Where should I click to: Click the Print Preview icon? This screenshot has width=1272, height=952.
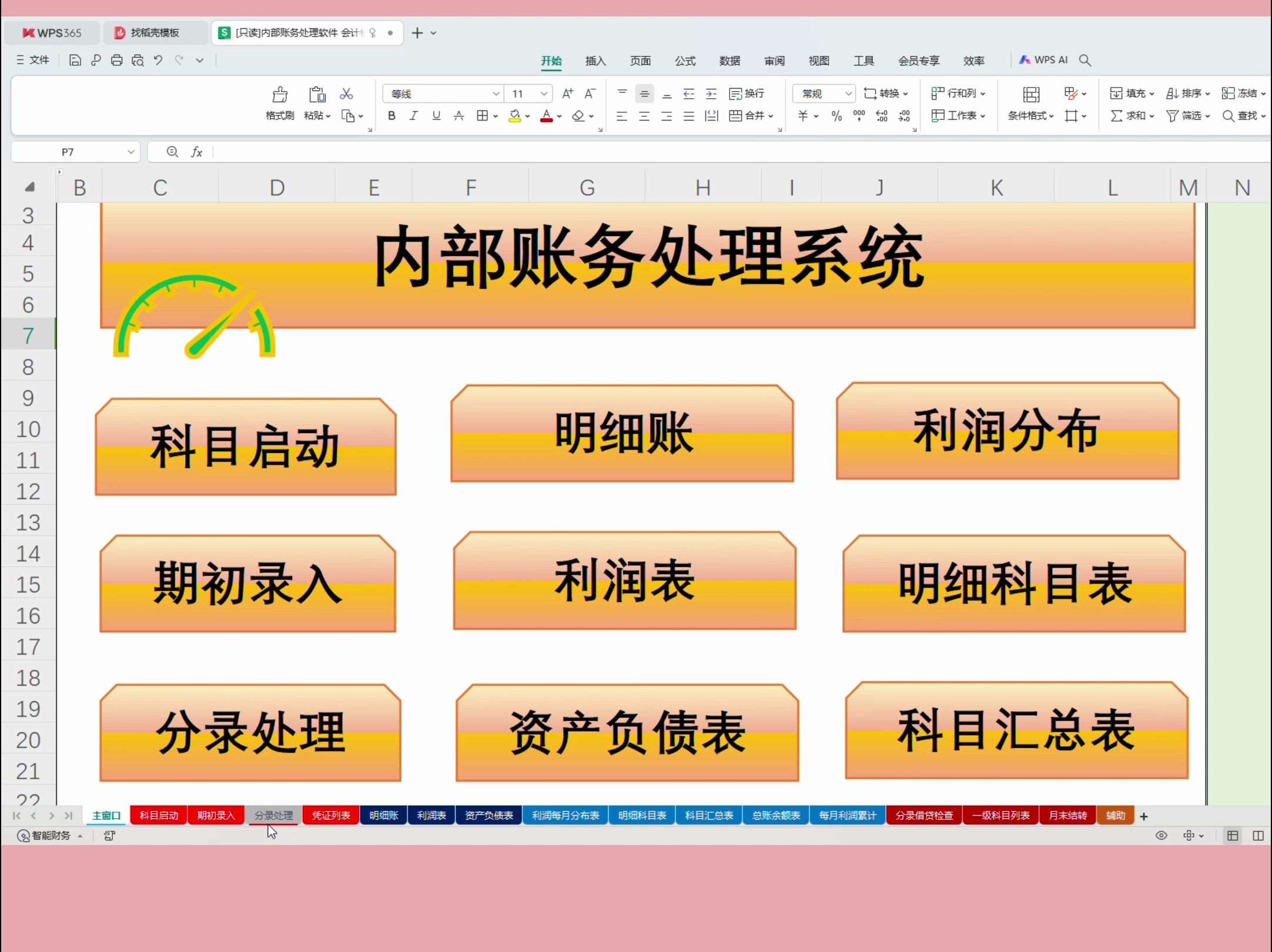138,60
